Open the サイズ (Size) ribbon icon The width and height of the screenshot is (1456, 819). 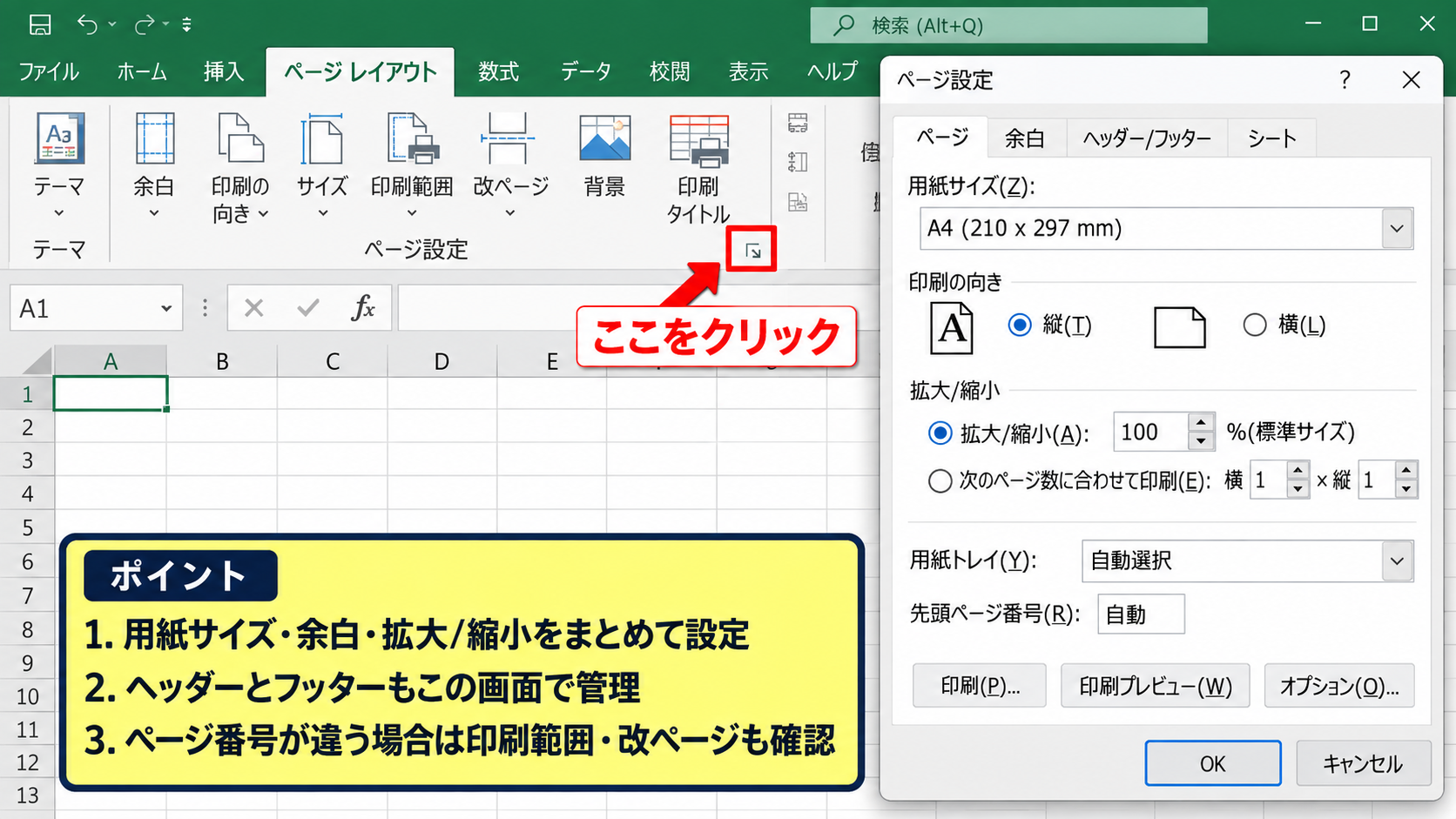[322, 139]
